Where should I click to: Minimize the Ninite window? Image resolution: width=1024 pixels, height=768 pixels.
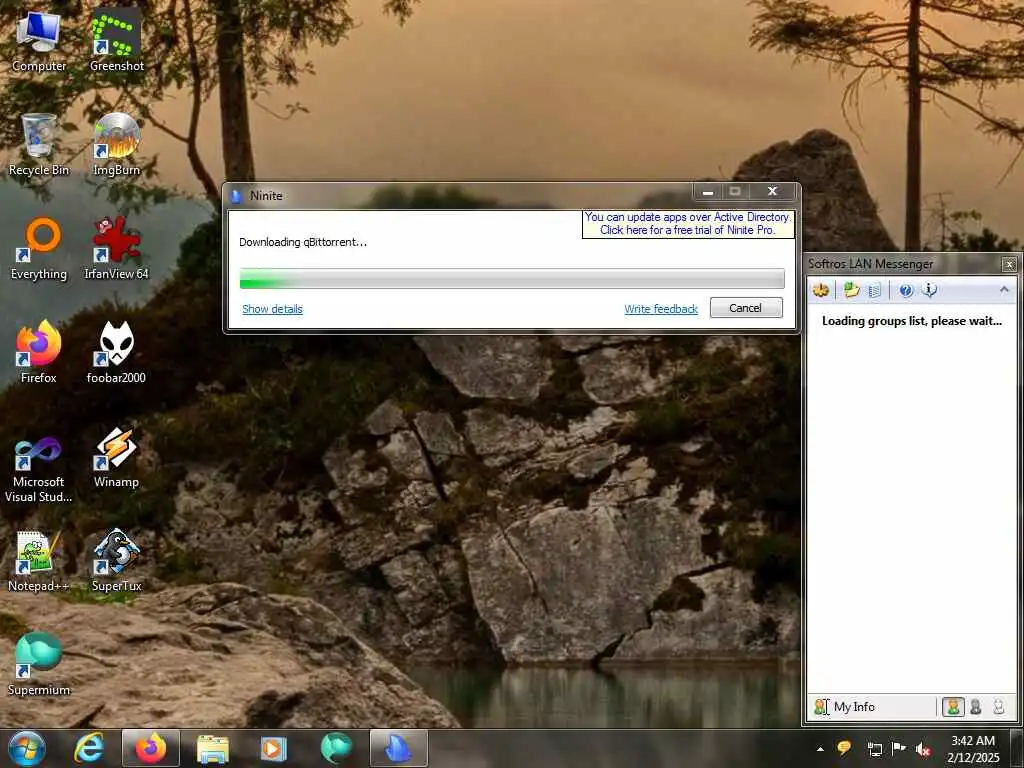tap(707, 191)
